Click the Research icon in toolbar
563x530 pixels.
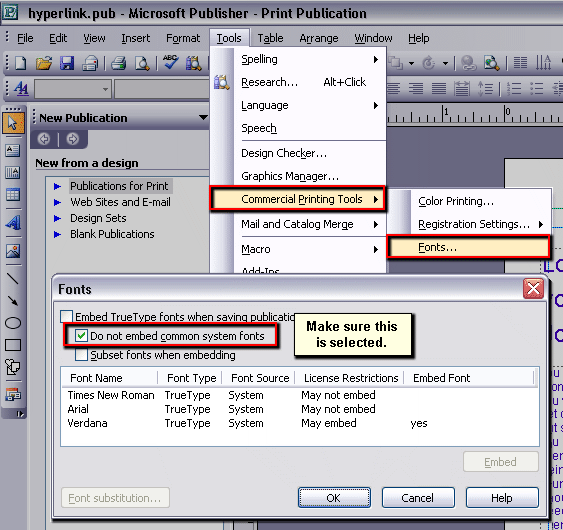(194, 63)
